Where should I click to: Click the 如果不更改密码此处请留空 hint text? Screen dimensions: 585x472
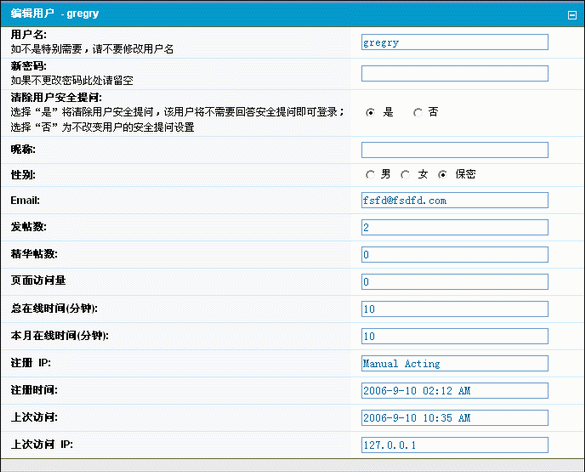pos(72,81)
